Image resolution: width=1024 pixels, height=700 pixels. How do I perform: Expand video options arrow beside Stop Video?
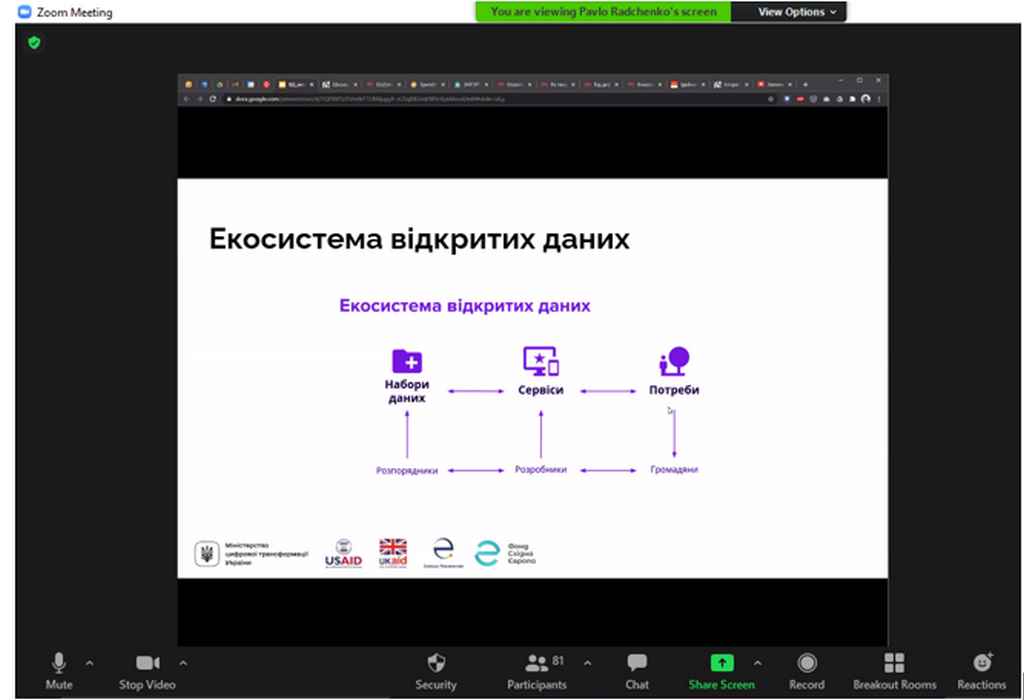click(183, 662)
